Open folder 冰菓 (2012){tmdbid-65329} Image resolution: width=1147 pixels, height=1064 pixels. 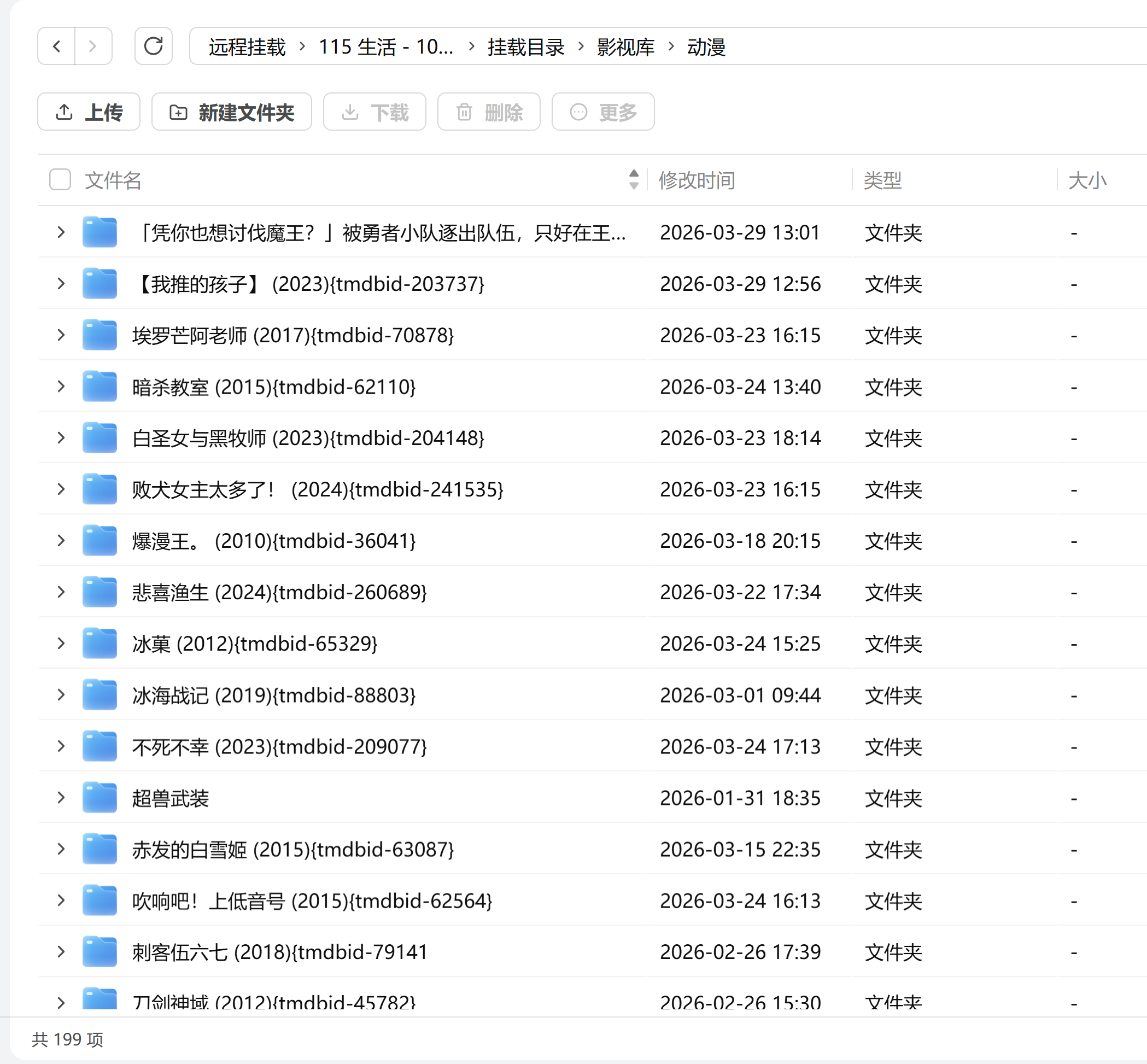[x=255, y=644]
